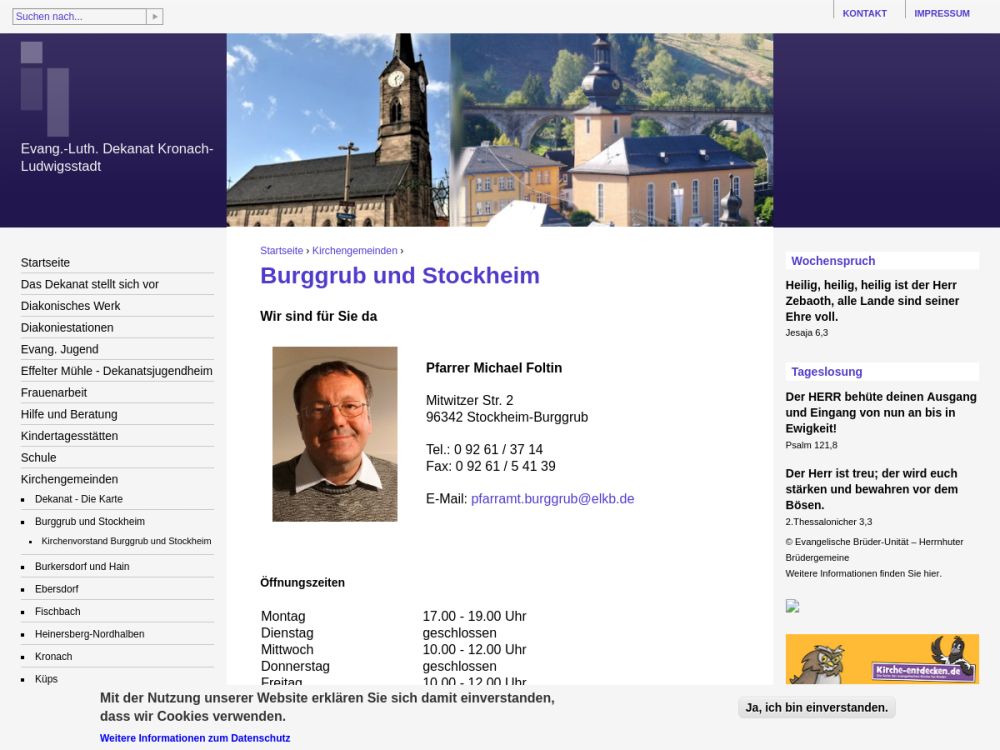This screenshot has height=750, width=1000.
Task: Open the KONTAKT page
Action: 864,13
